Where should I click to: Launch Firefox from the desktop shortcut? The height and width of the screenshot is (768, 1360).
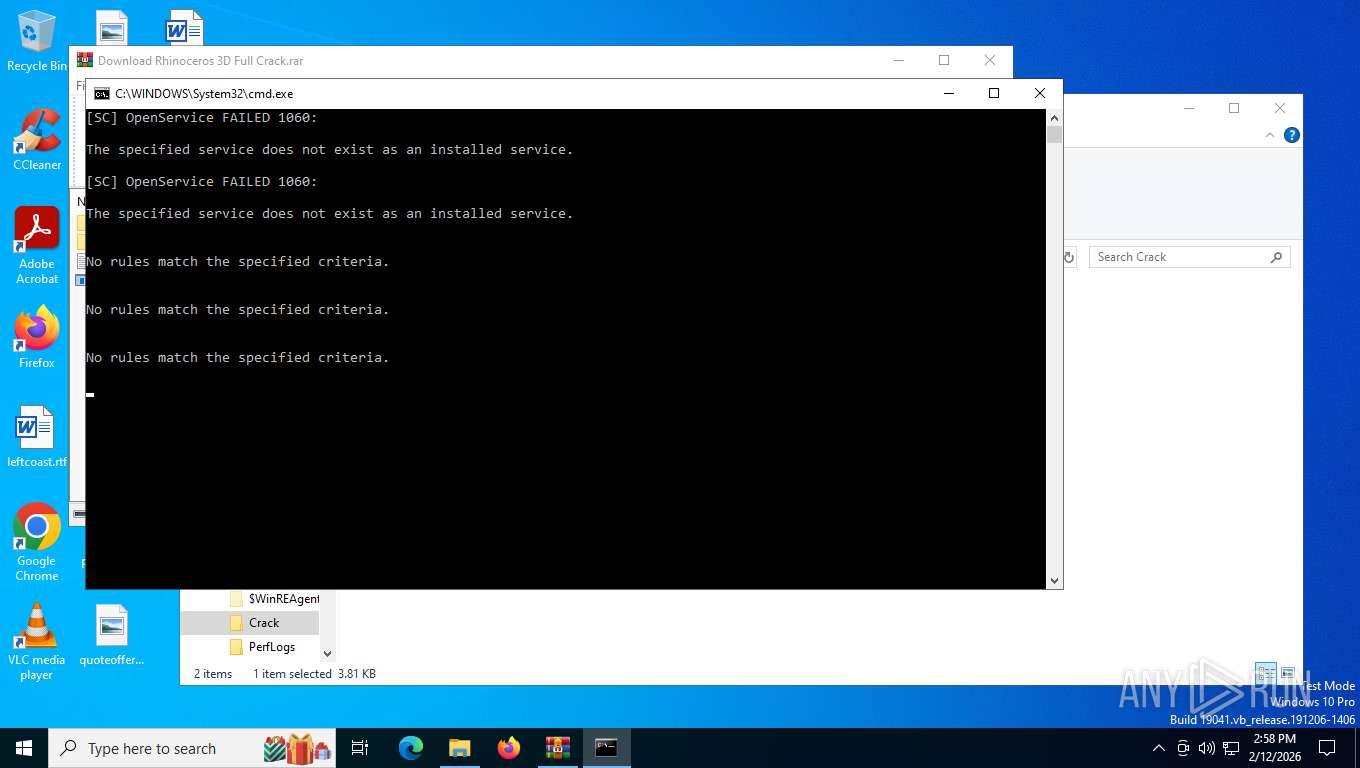point(37,337)
